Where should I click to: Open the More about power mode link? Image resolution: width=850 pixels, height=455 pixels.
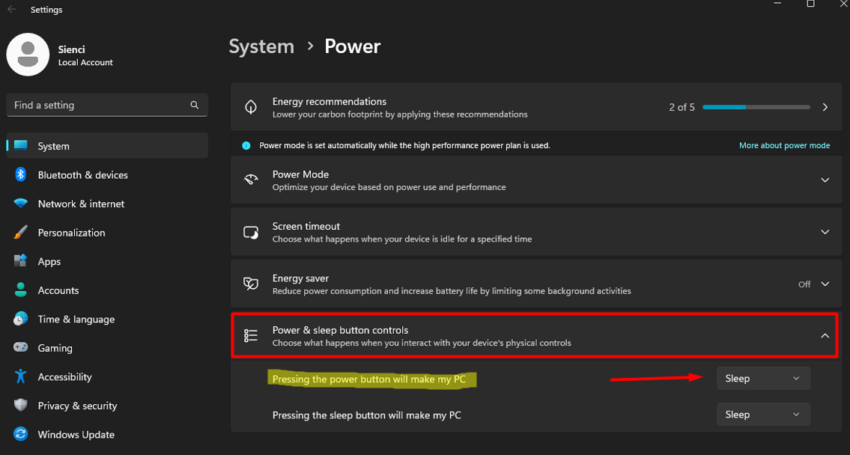click(x=784, y=146)
